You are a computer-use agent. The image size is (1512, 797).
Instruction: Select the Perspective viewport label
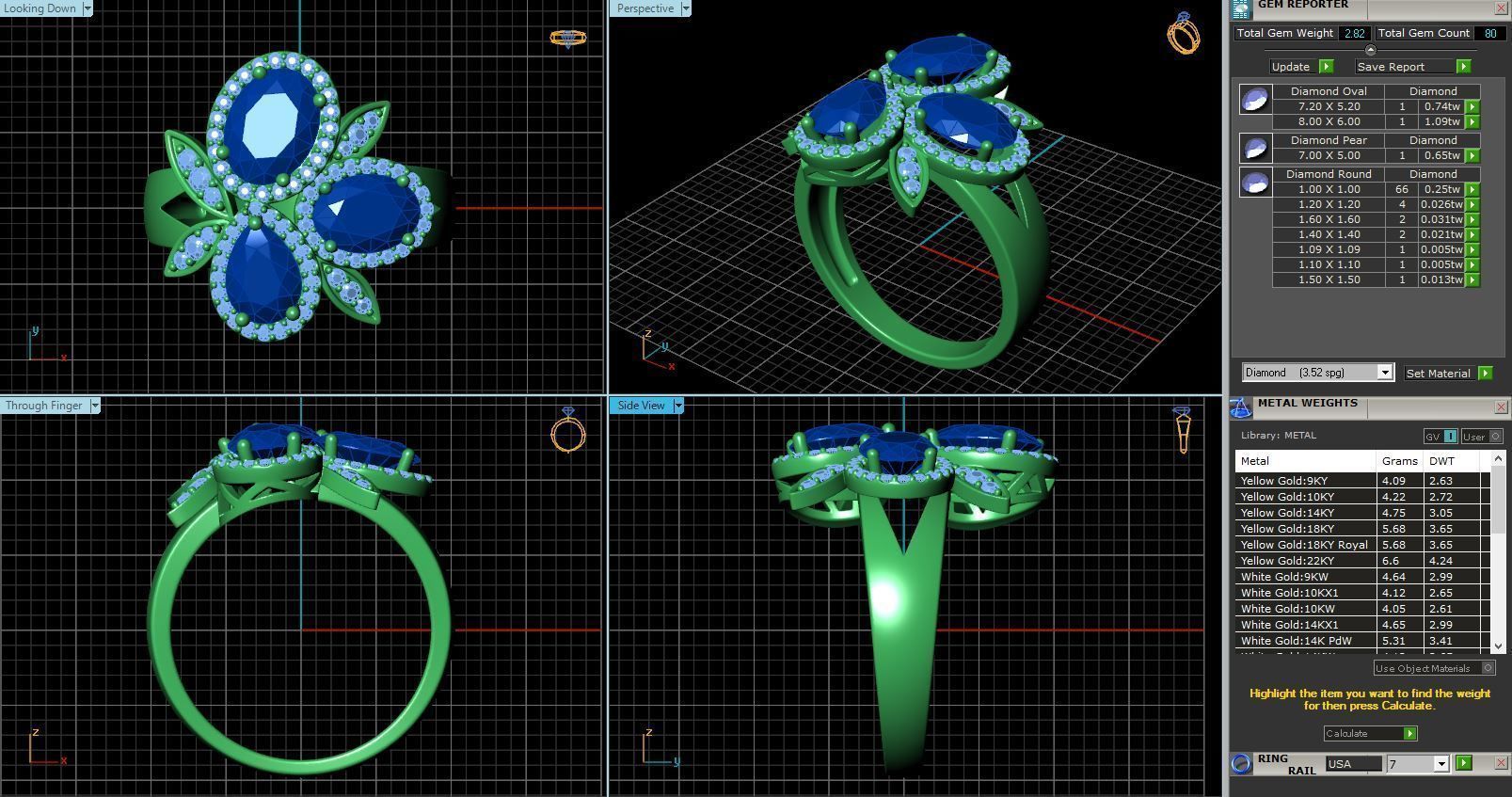(x=645, y=8)
